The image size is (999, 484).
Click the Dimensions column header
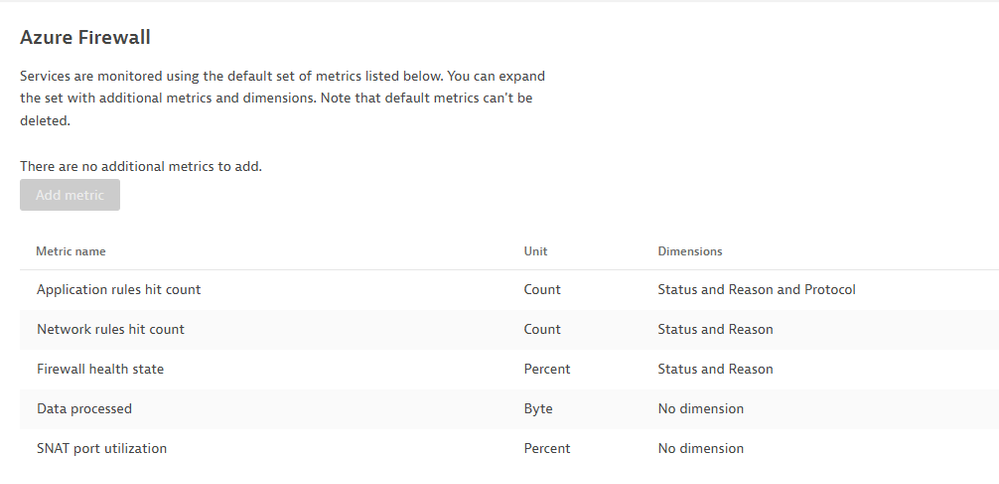click(690, 251)
